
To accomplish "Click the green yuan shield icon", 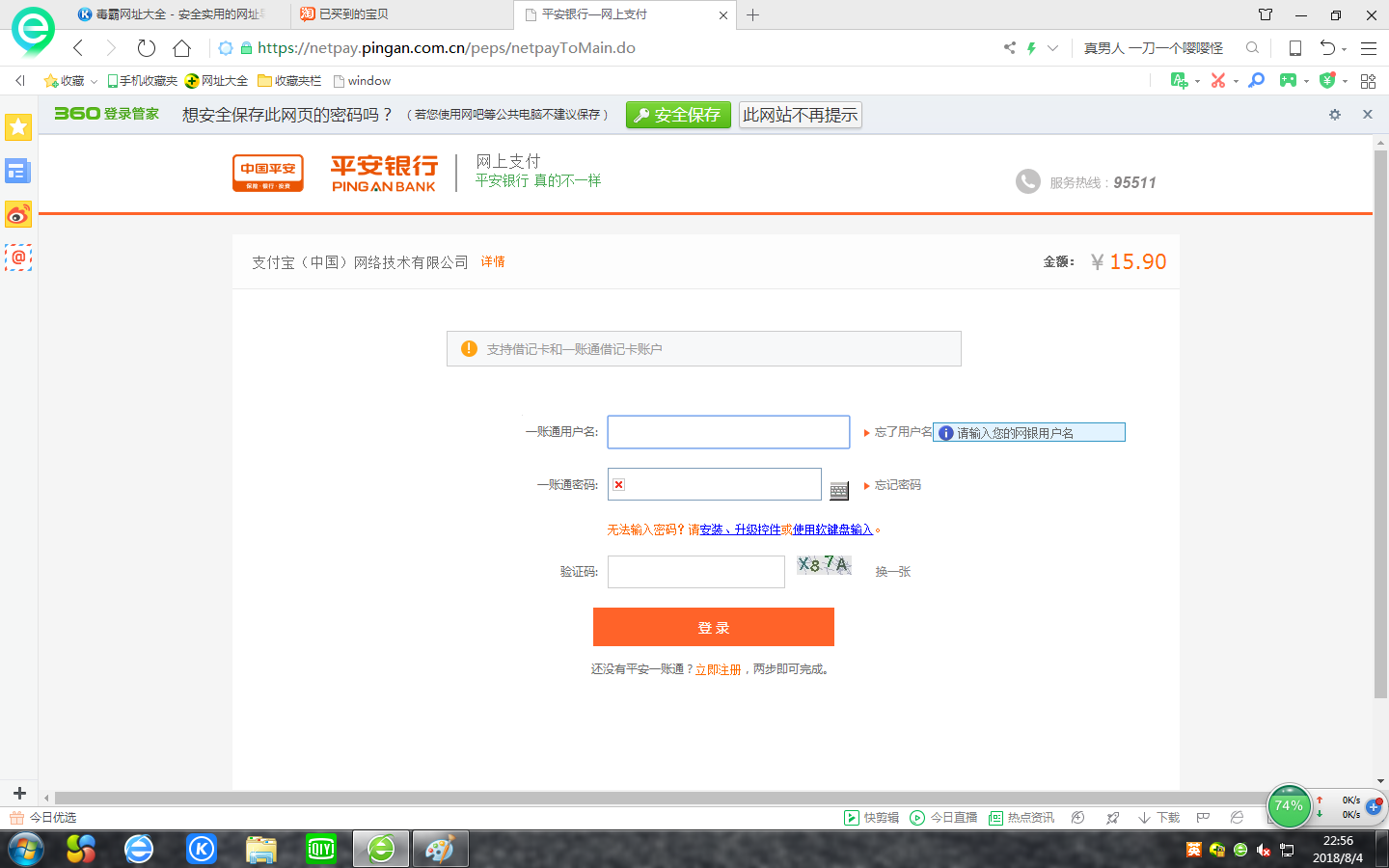I will [1327, 80].
